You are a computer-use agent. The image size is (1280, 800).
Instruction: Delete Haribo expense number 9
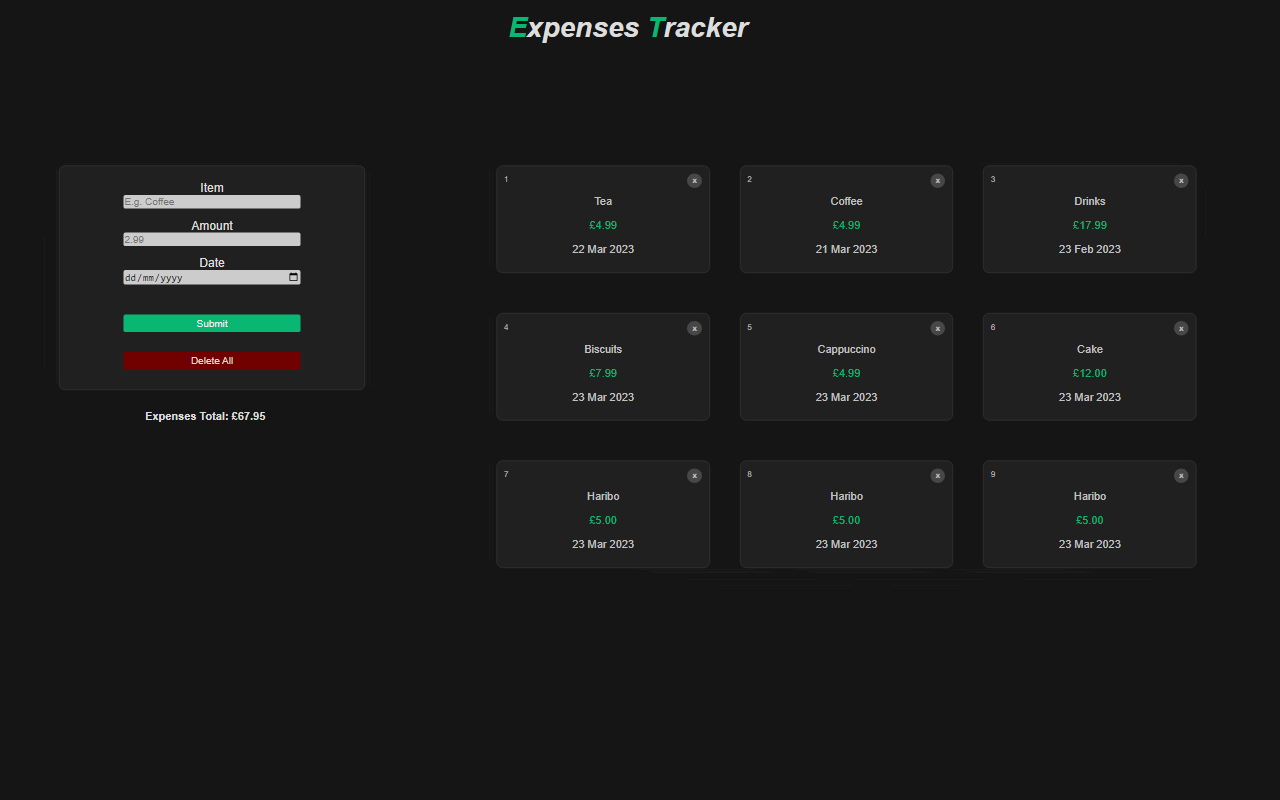pos(1181,476)
